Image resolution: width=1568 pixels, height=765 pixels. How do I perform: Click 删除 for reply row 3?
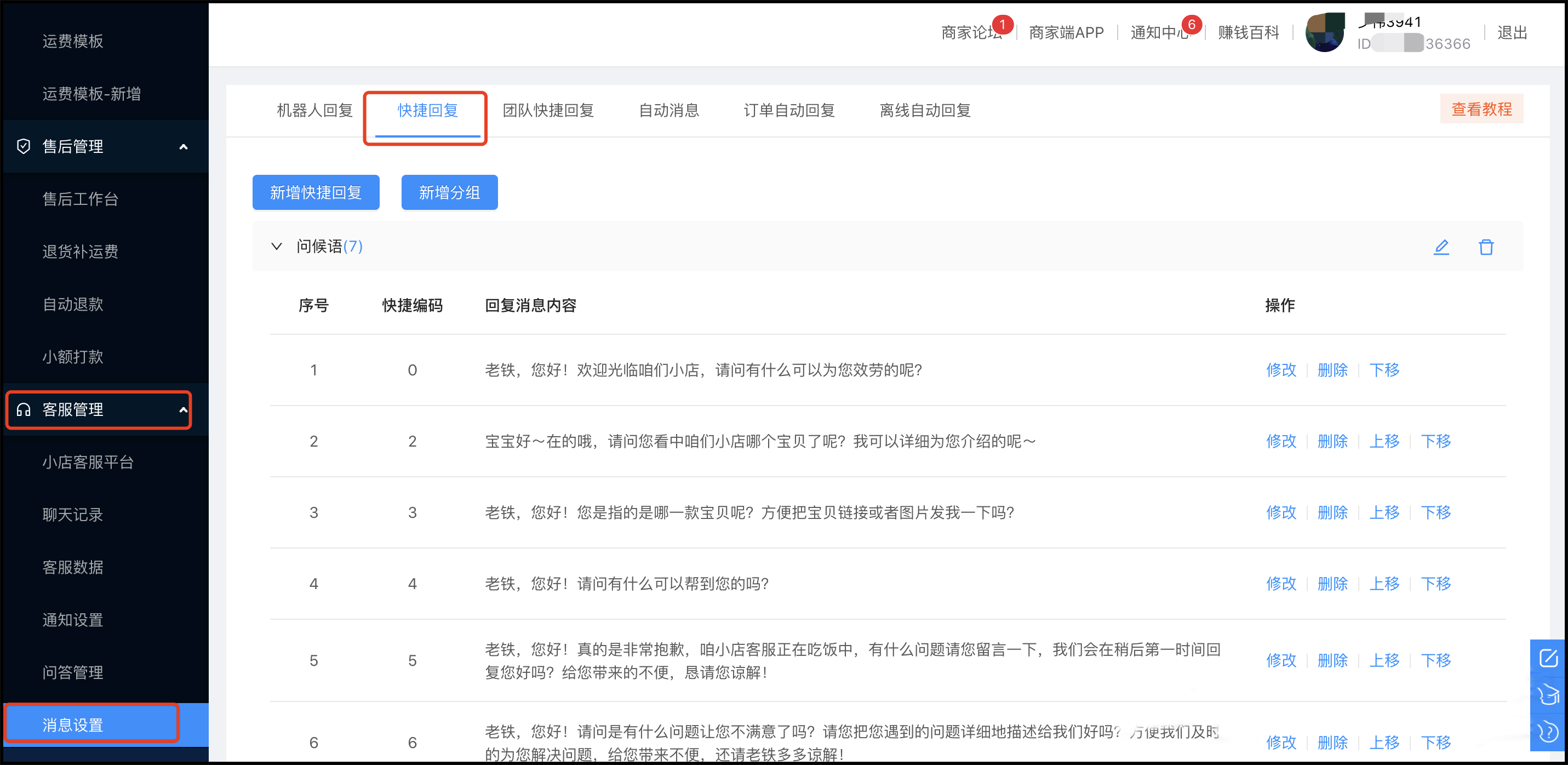(x=1332, y=512)
